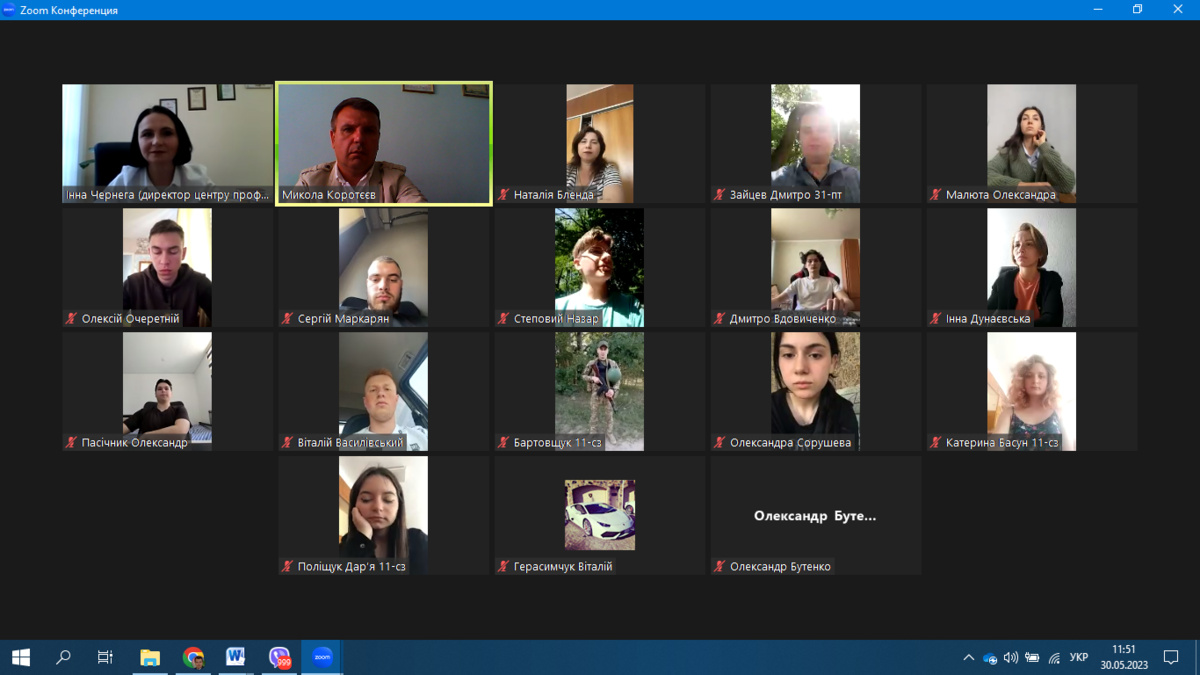
Task: Click muted mic icon beside Сергій Маркарян
Action: point(288,319)
